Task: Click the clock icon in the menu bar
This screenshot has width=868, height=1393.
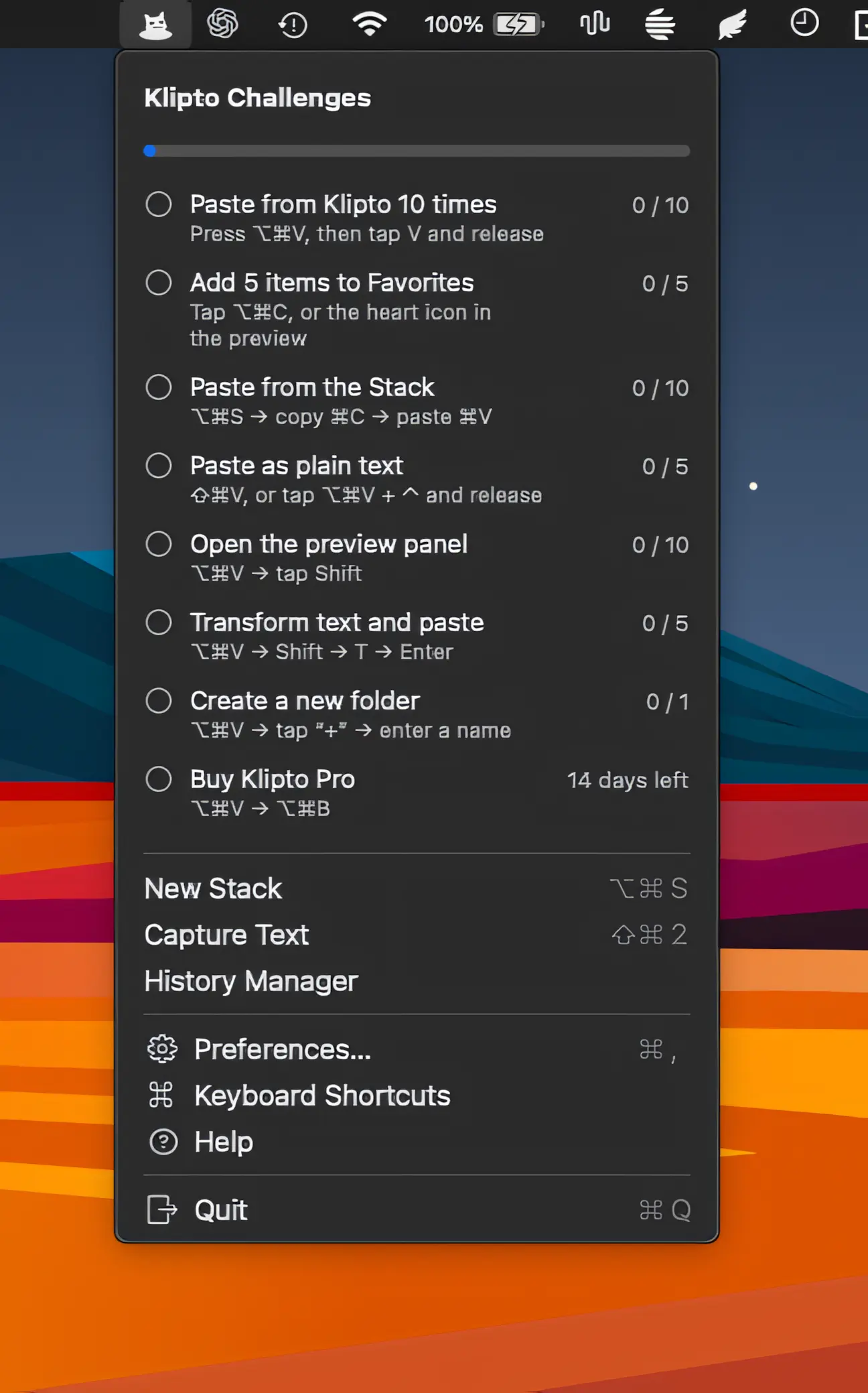Action: pos(804,23)
